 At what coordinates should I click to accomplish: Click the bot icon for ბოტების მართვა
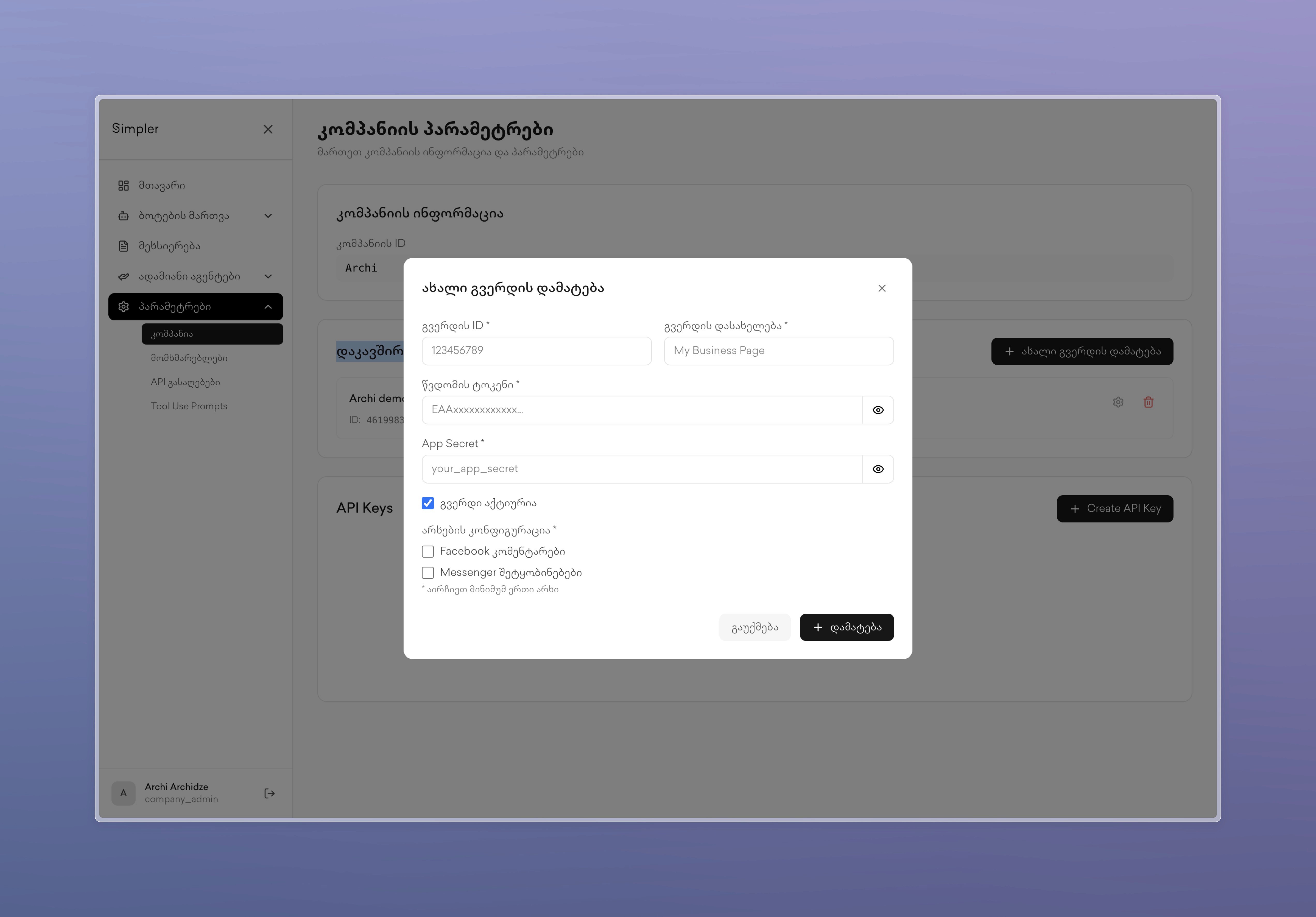coord(123,216)
